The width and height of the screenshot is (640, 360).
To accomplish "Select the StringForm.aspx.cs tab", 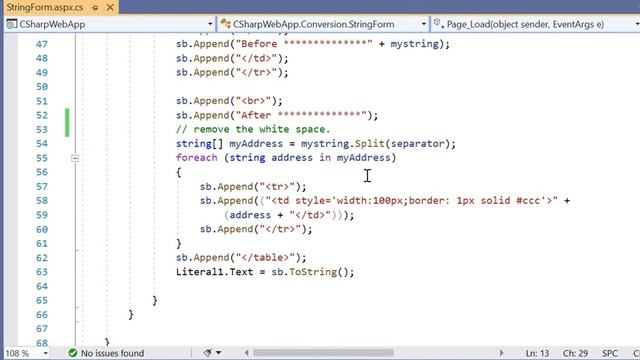I will tap(44, 7).
